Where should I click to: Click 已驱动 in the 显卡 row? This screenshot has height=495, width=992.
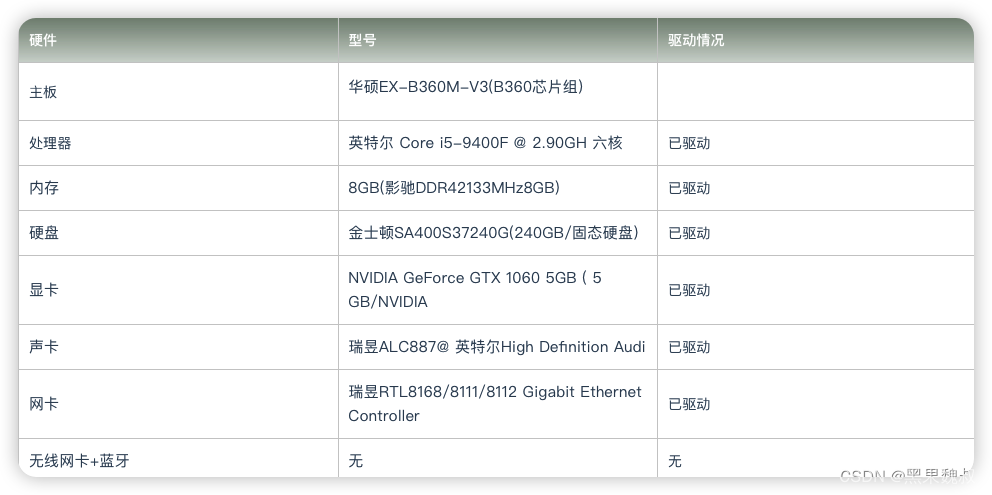click(x=689, y=290)
